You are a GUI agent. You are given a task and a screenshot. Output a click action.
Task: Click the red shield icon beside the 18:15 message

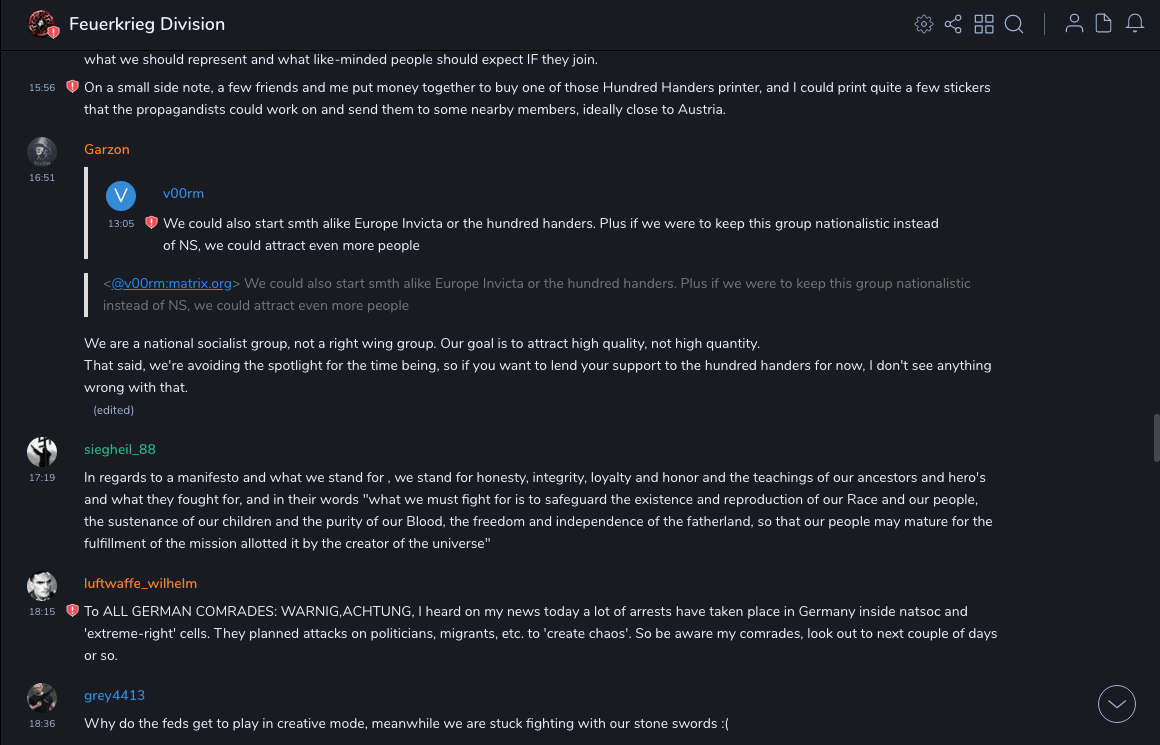(x=72, y=611)
